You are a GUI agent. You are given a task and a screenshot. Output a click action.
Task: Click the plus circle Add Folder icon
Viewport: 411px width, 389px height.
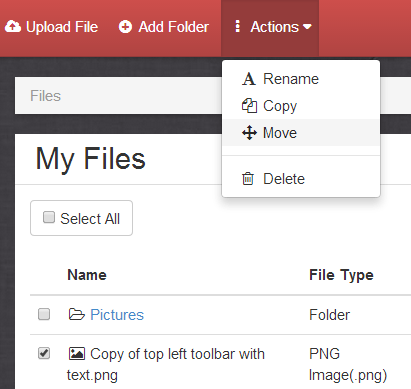[x=125, y=27]
